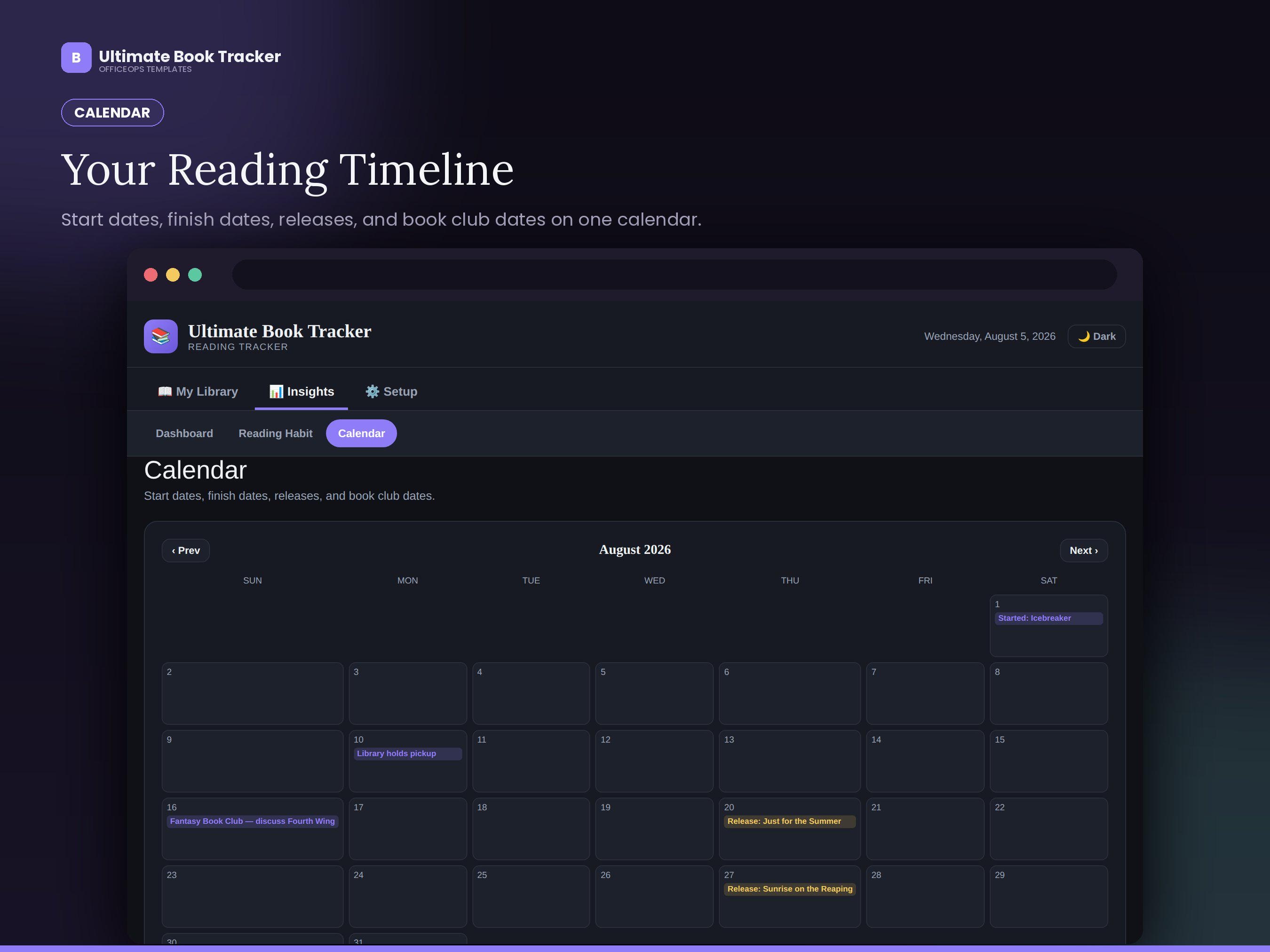The height and width of the screenshot is (952, 1270).
Task: Select the August 13 day cell
Action: [x=790, y=761]
